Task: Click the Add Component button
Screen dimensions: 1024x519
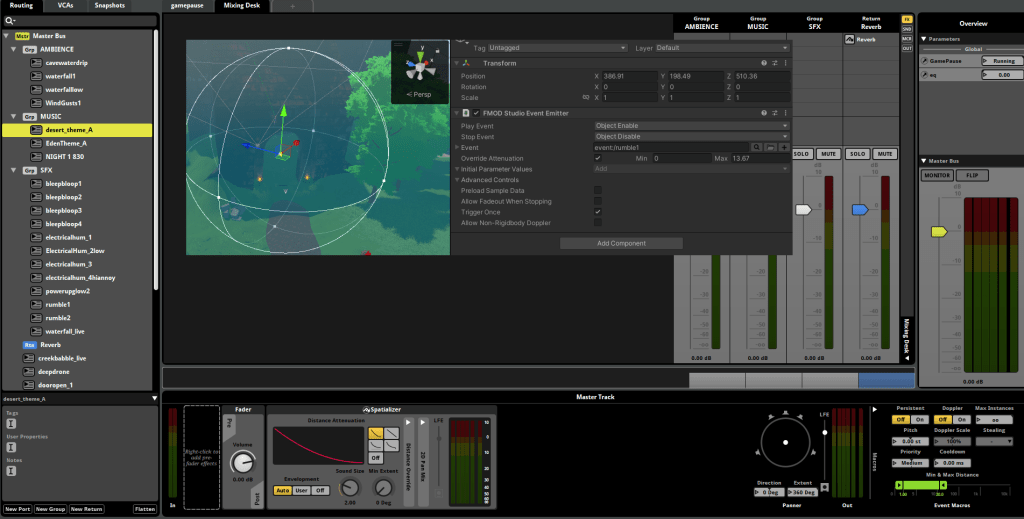Action: tap(621, 243)
